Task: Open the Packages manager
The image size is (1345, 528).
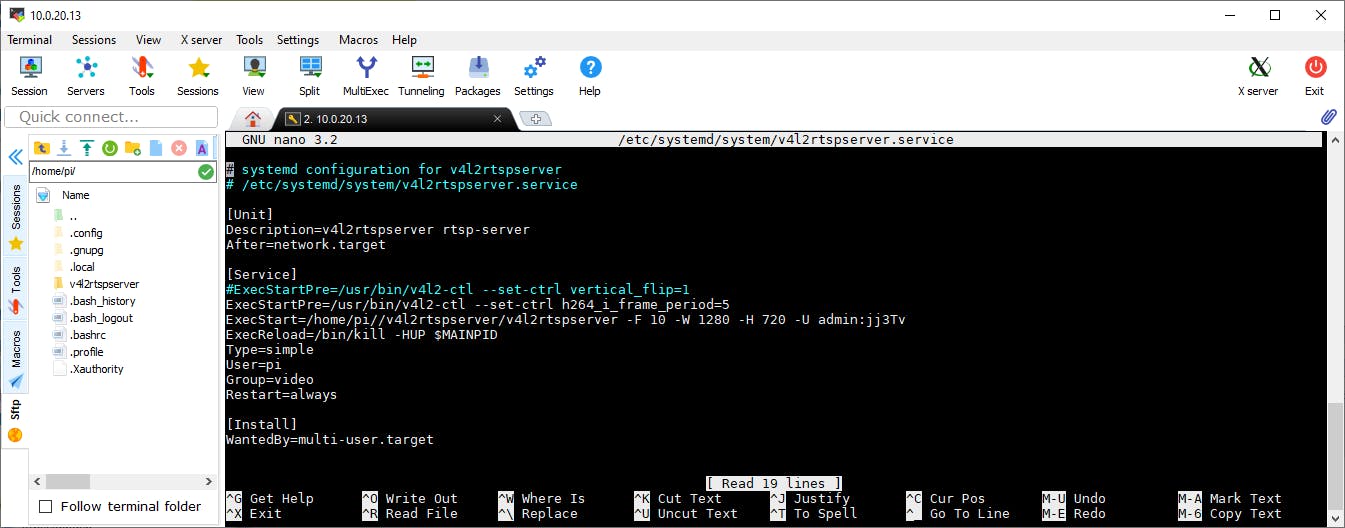Action: tap(478, 76)
